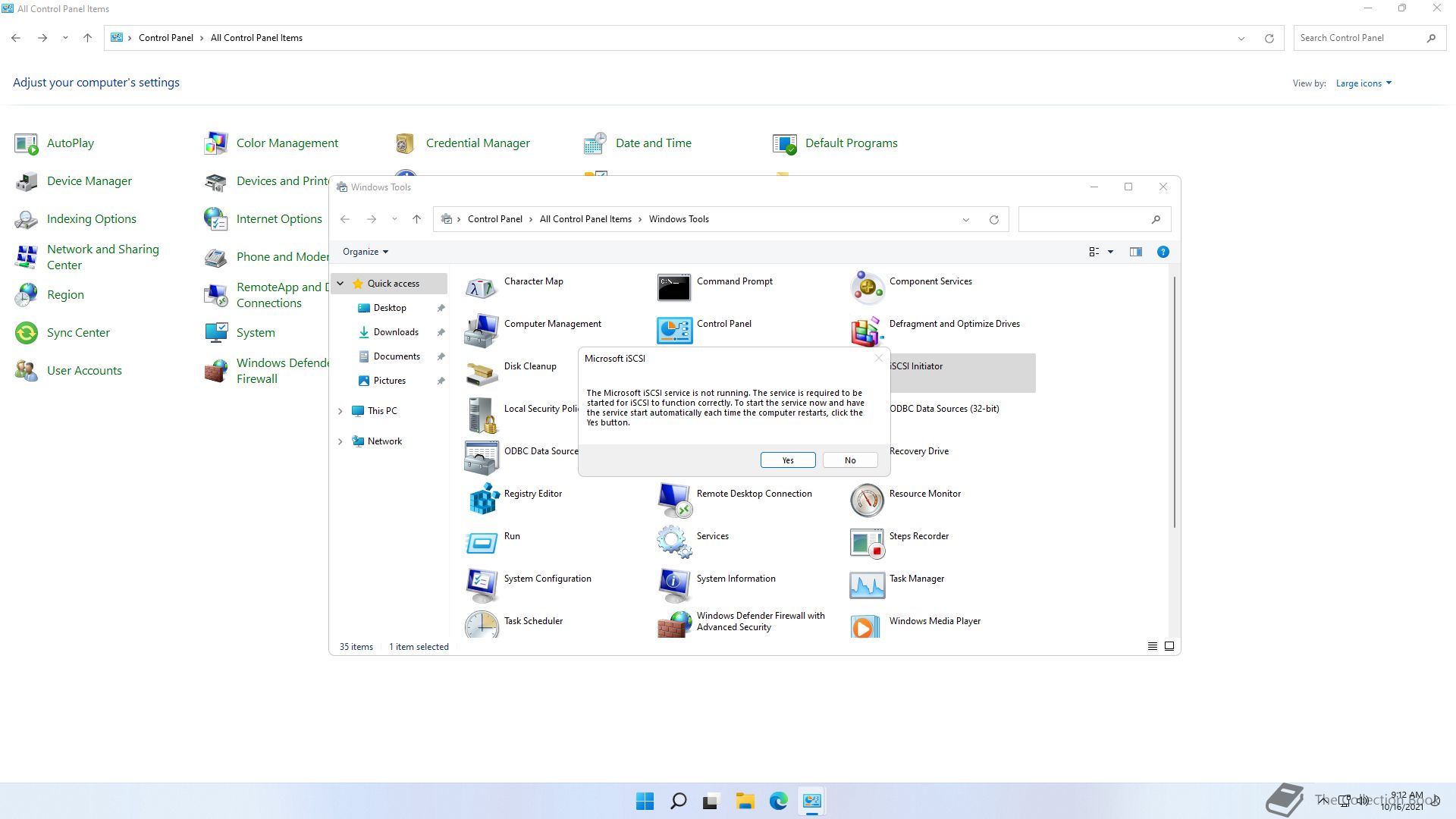Open AutoPlay icon in Control Panel

pyautogui.click(x=26, y=143)
